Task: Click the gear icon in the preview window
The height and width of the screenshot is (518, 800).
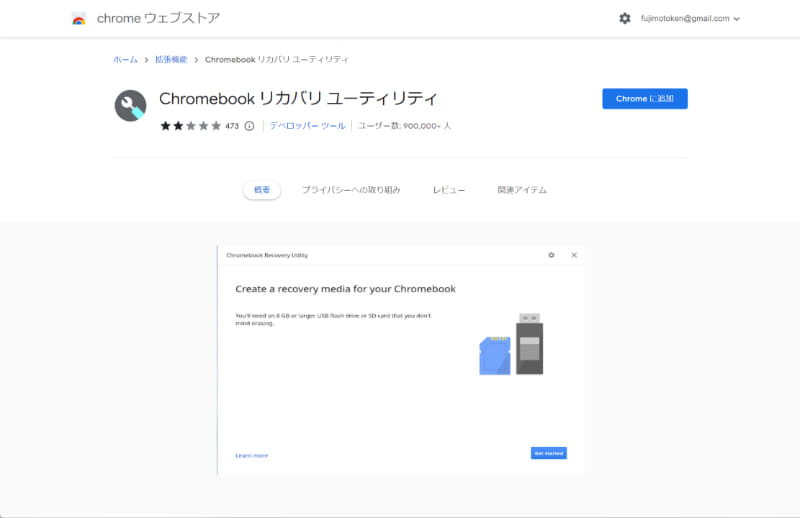Action: pos(551,255)
